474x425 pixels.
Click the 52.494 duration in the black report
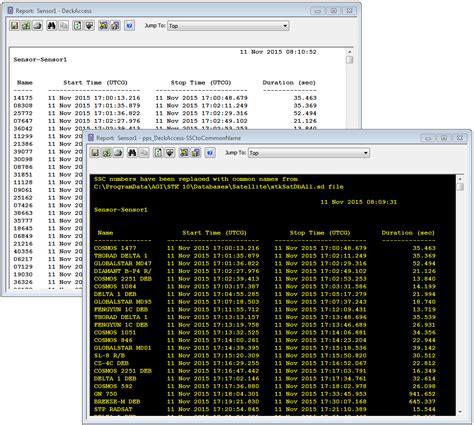[x=424, y=263]
